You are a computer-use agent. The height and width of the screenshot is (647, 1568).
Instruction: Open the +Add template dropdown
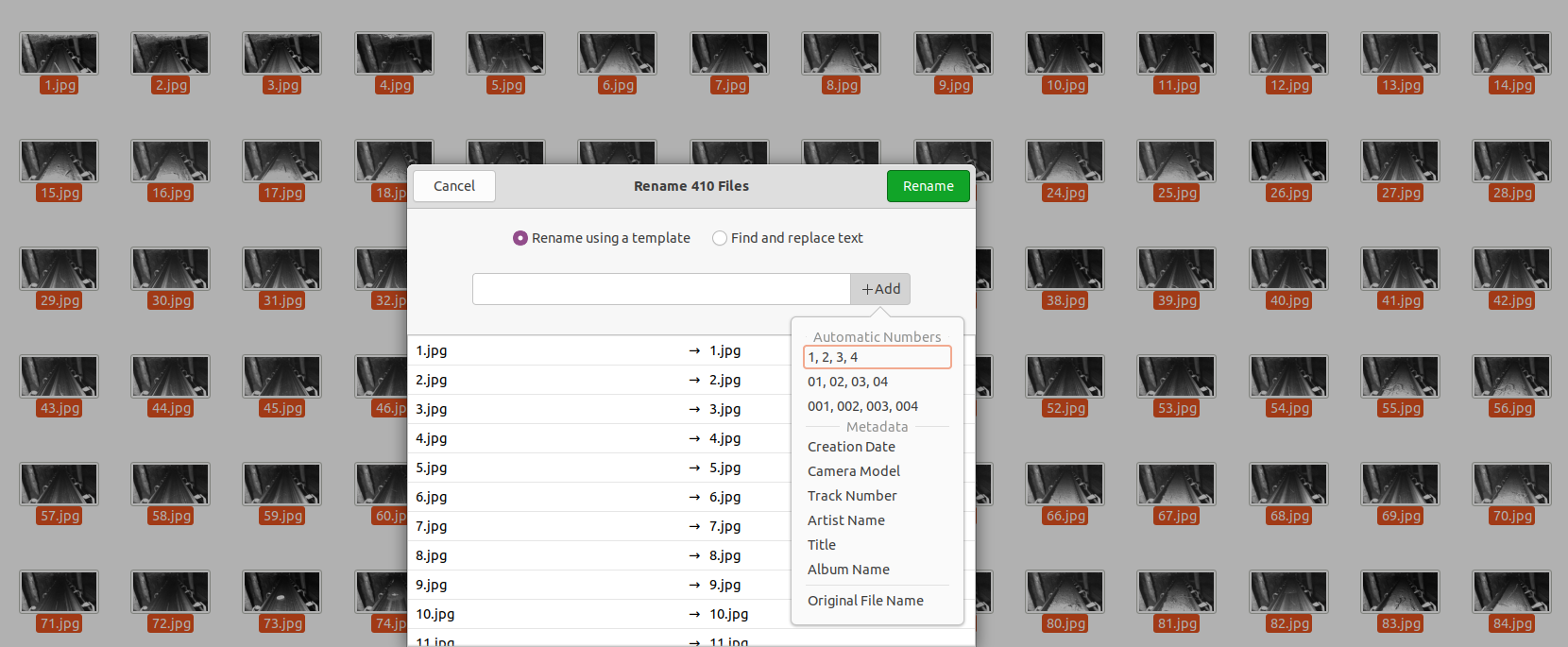880,289
